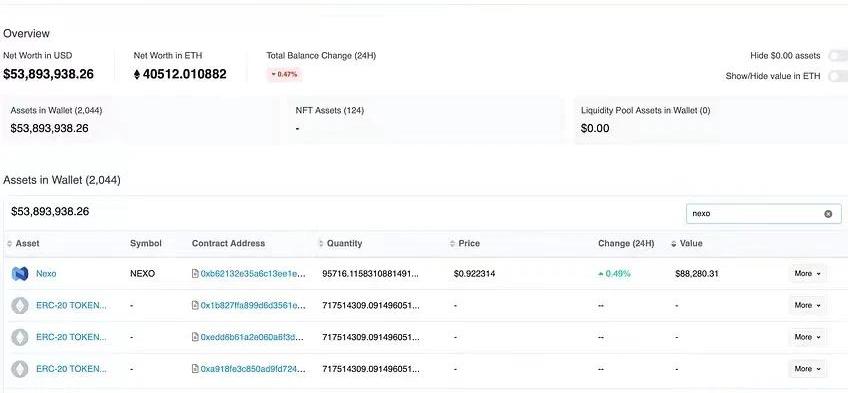Click the sort arrows beside Price column
The image size is (848, 393).
pos(453,244)
